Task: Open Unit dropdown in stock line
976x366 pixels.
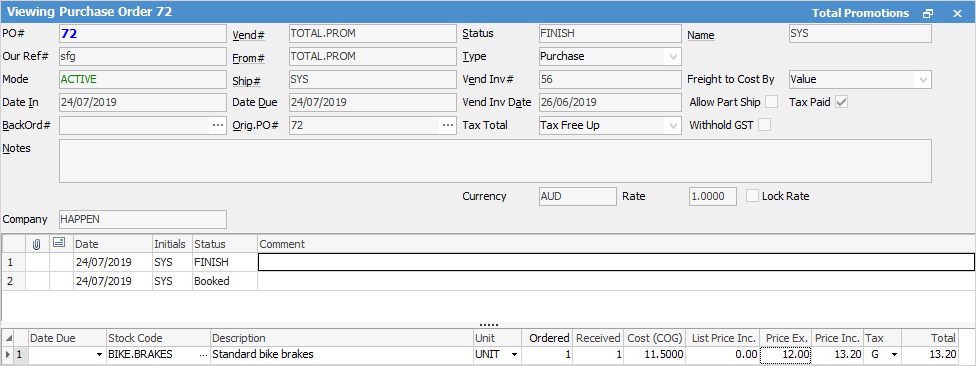Action: click(x=514, y=355)
